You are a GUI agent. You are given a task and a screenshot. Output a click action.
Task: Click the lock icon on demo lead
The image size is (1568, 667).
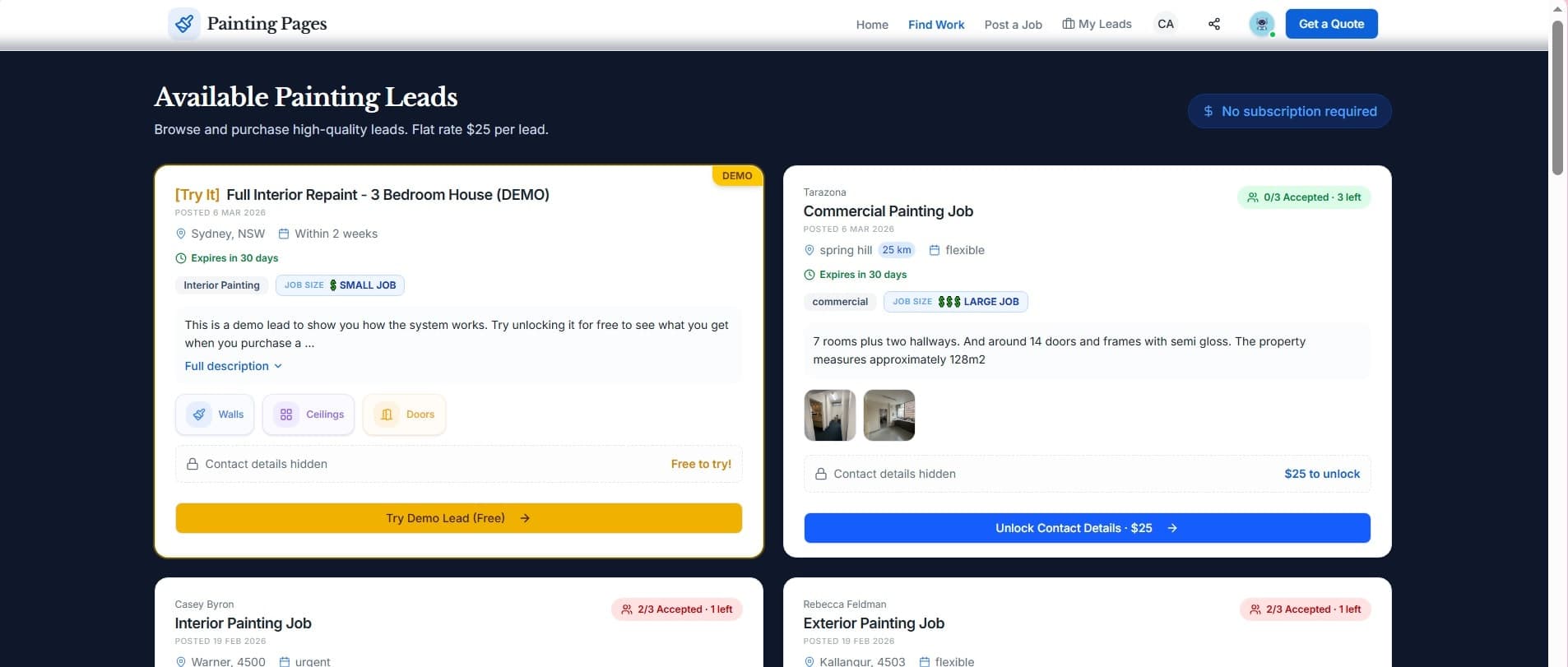point(193,464)
